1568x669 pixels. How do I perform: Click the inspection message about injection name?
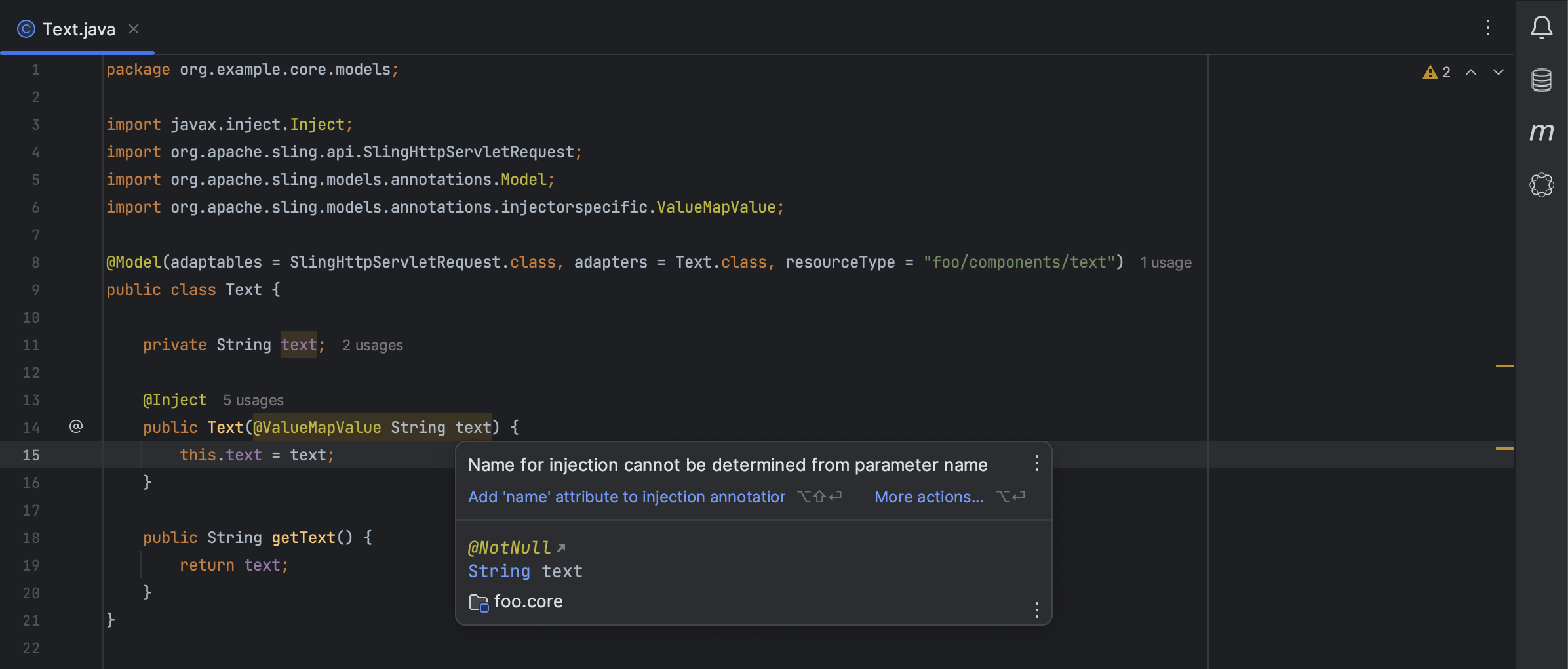(x=728, y=465)
